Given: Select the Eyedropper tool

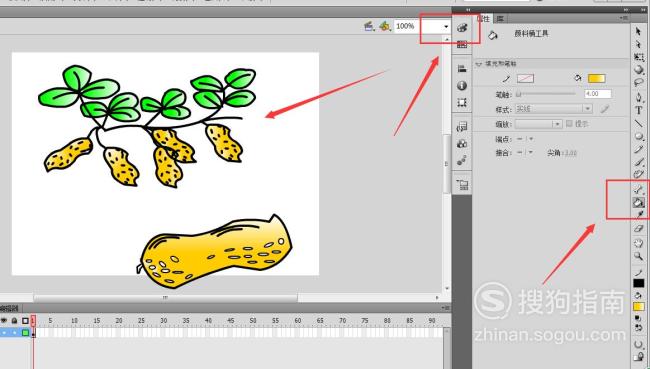Looking at the screenshot, I should [x=638, y=215].
